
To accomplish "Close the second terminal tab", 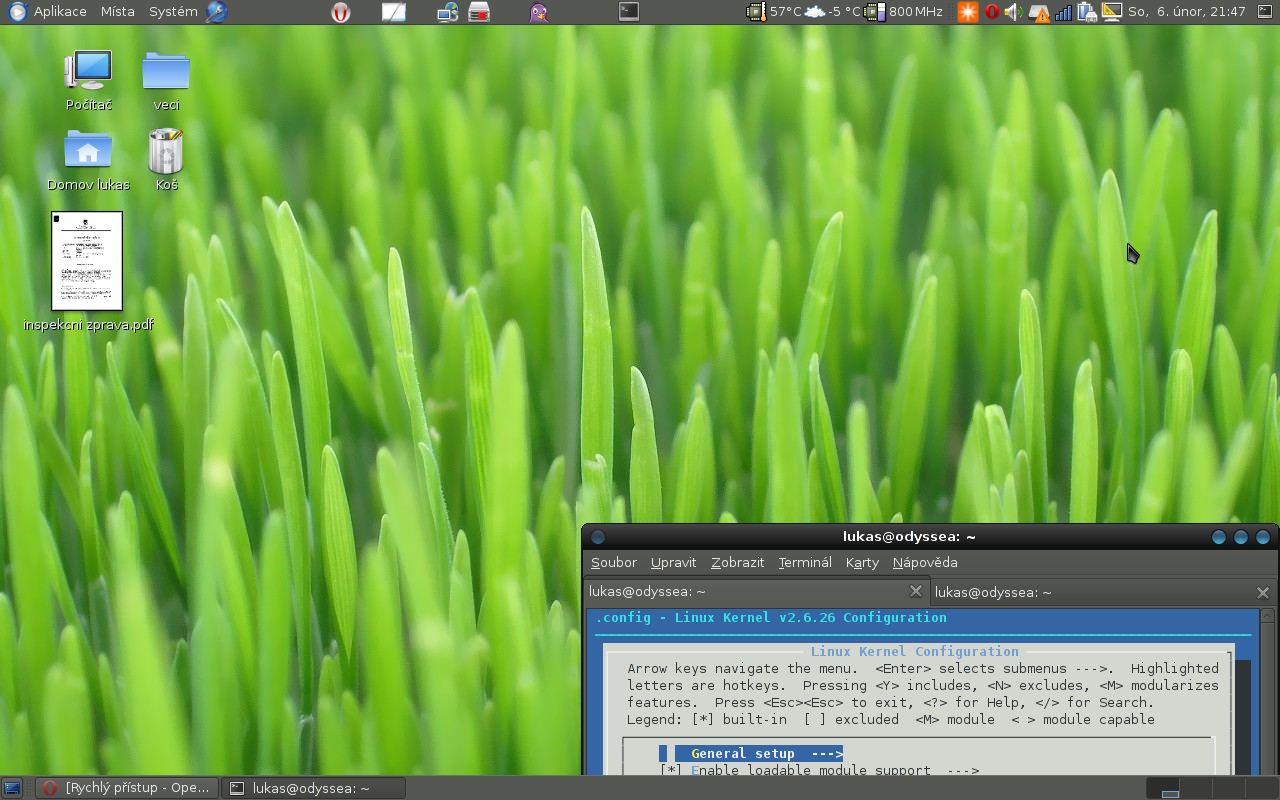I will click(1263, 592).
